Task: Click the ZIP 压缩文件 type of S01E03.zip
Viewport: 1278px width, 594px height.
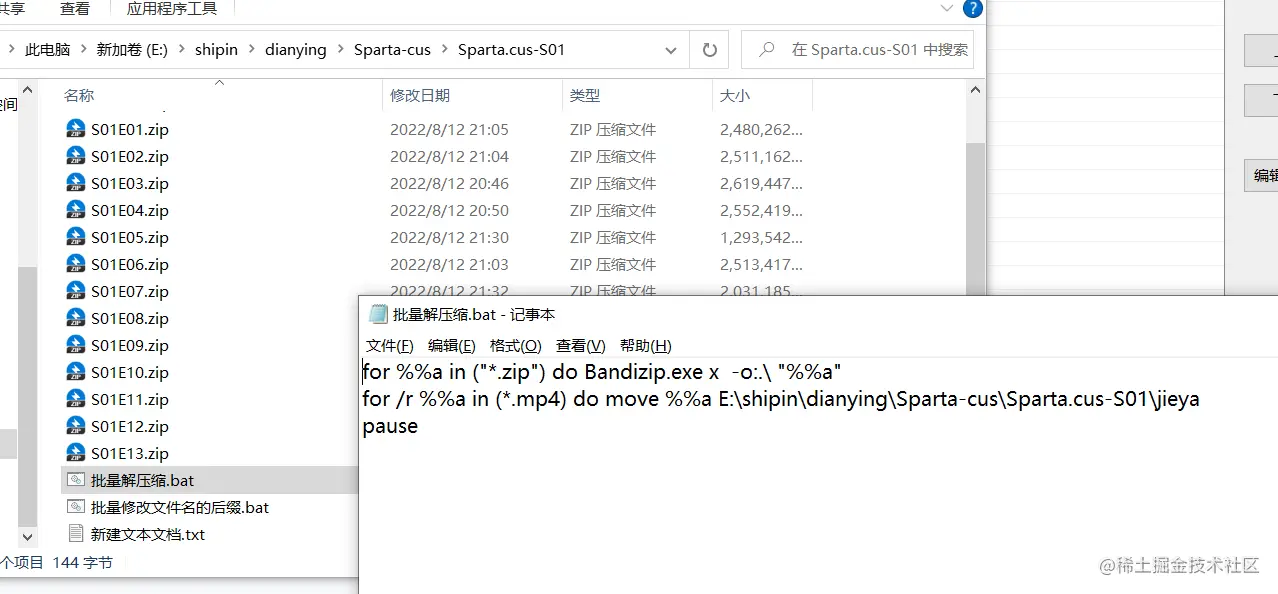Action: tap(613, 183)
